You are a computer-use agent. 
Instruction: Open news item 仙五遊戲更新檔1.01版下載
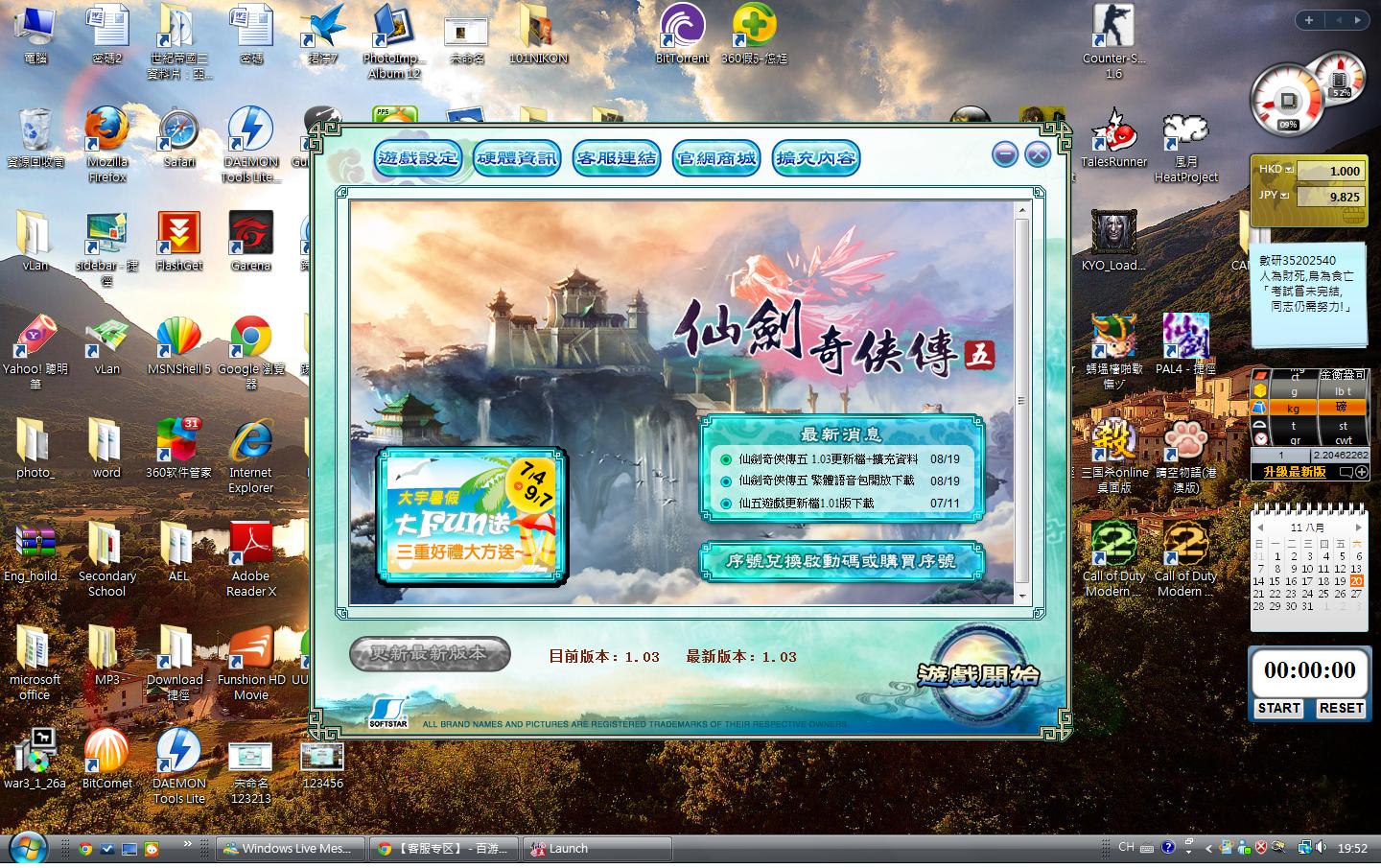pyautogui.click(x=806, y=503)
